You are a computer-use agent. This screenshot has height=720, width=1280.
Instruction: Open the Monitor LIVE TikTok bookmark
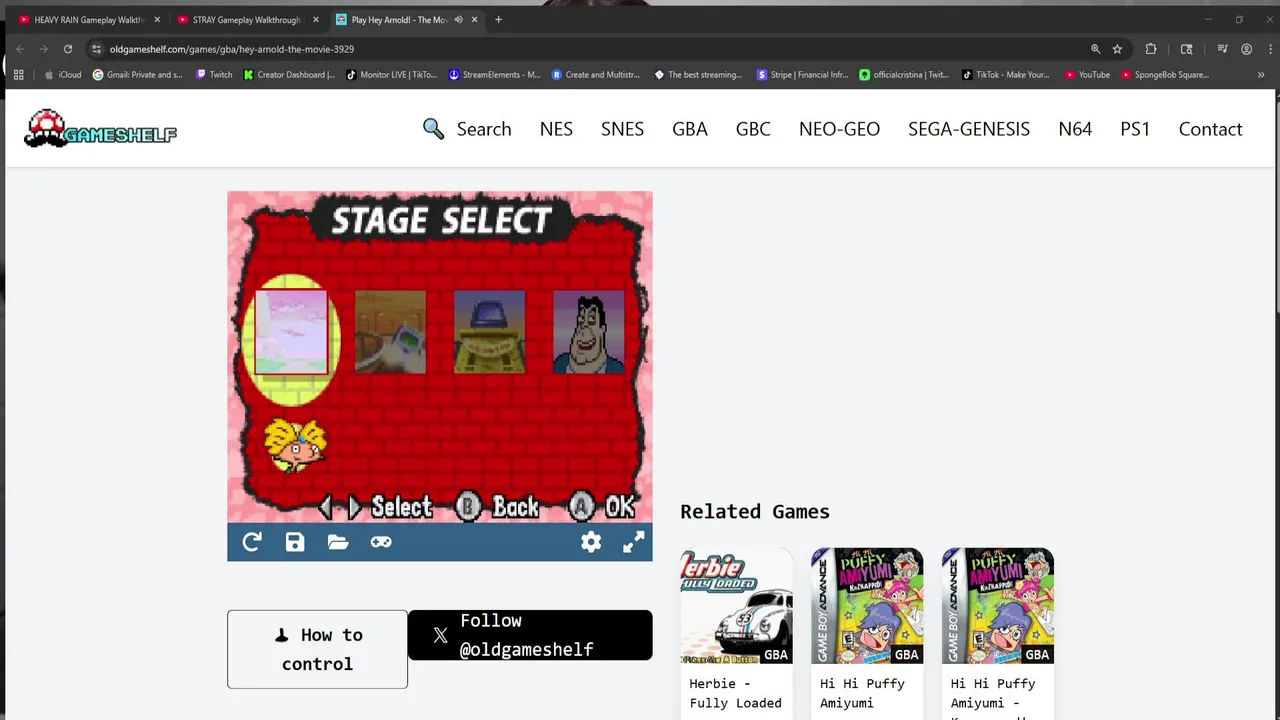pyautogui.click(x=392, y=75)
